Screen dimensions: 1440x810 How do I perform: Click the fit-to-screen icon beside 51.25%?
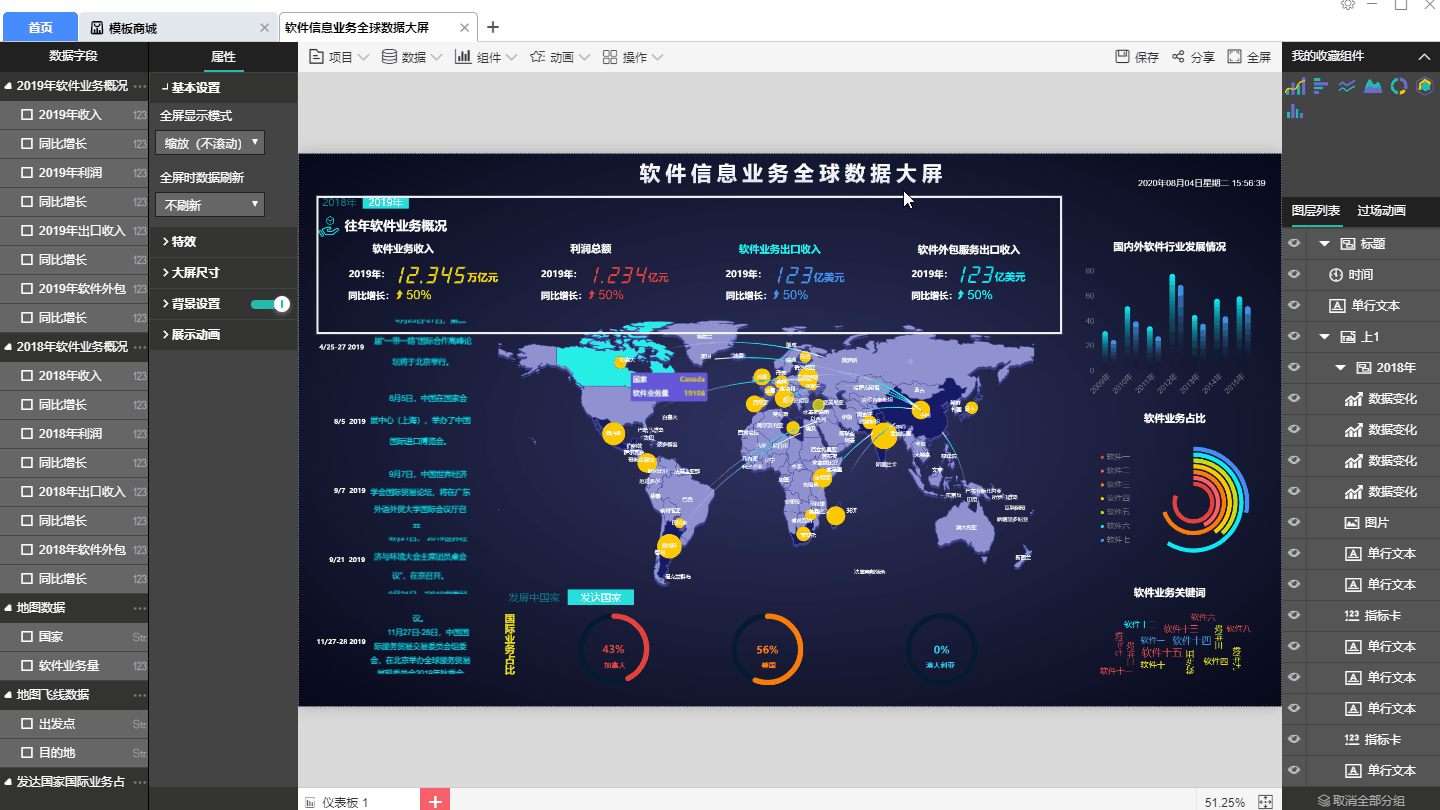[1265, 802]
